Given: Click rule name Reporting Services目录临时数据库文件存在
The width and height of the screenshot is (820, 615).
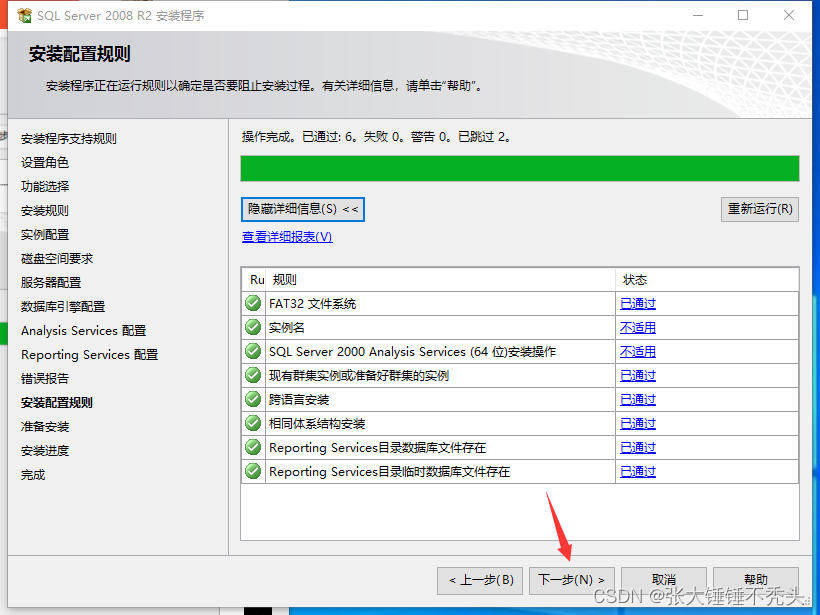Looking at the screenshot, I should 390,472.
